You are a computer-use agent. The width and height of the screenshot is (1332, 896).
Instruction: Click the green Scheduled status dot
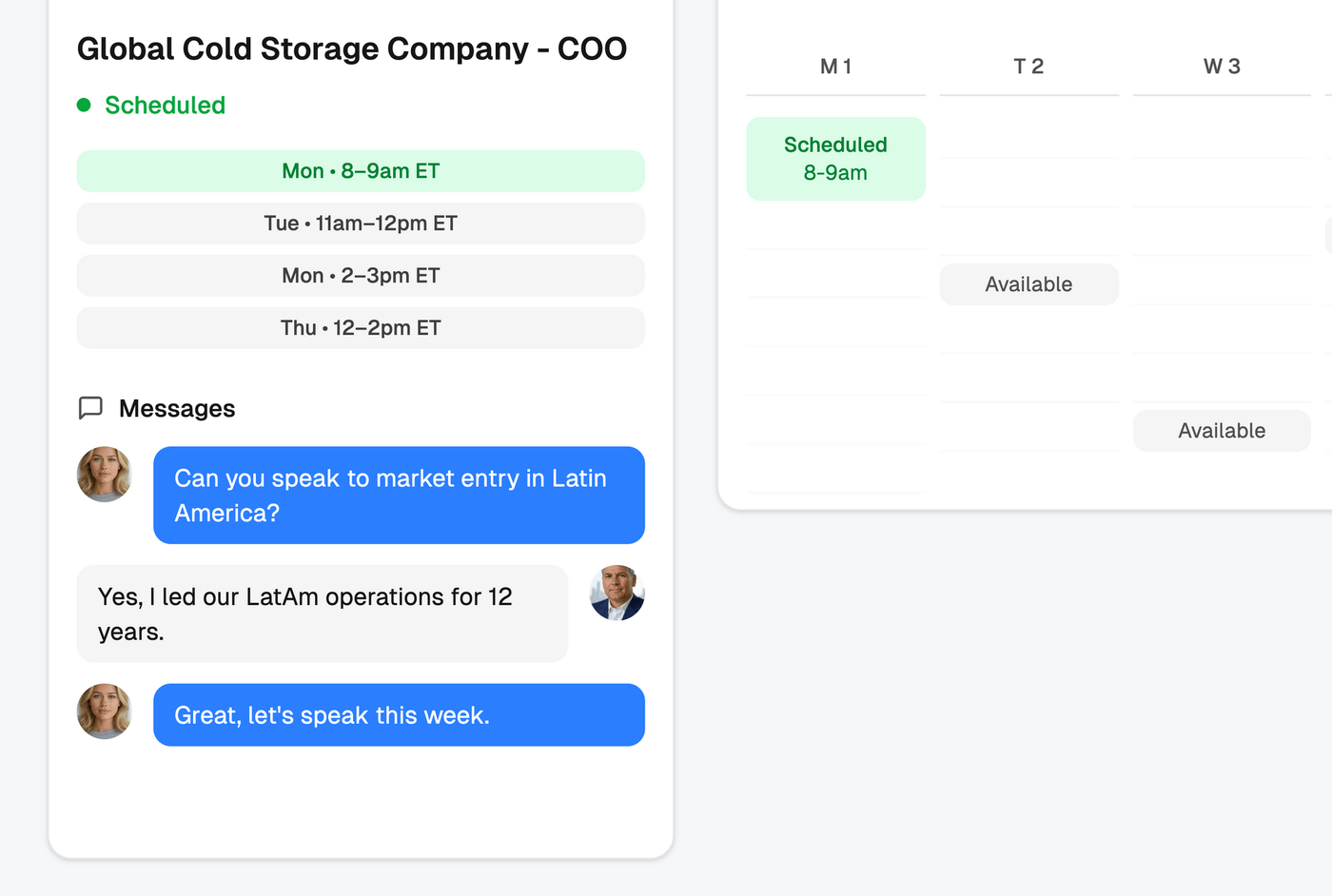pos(85,105)
